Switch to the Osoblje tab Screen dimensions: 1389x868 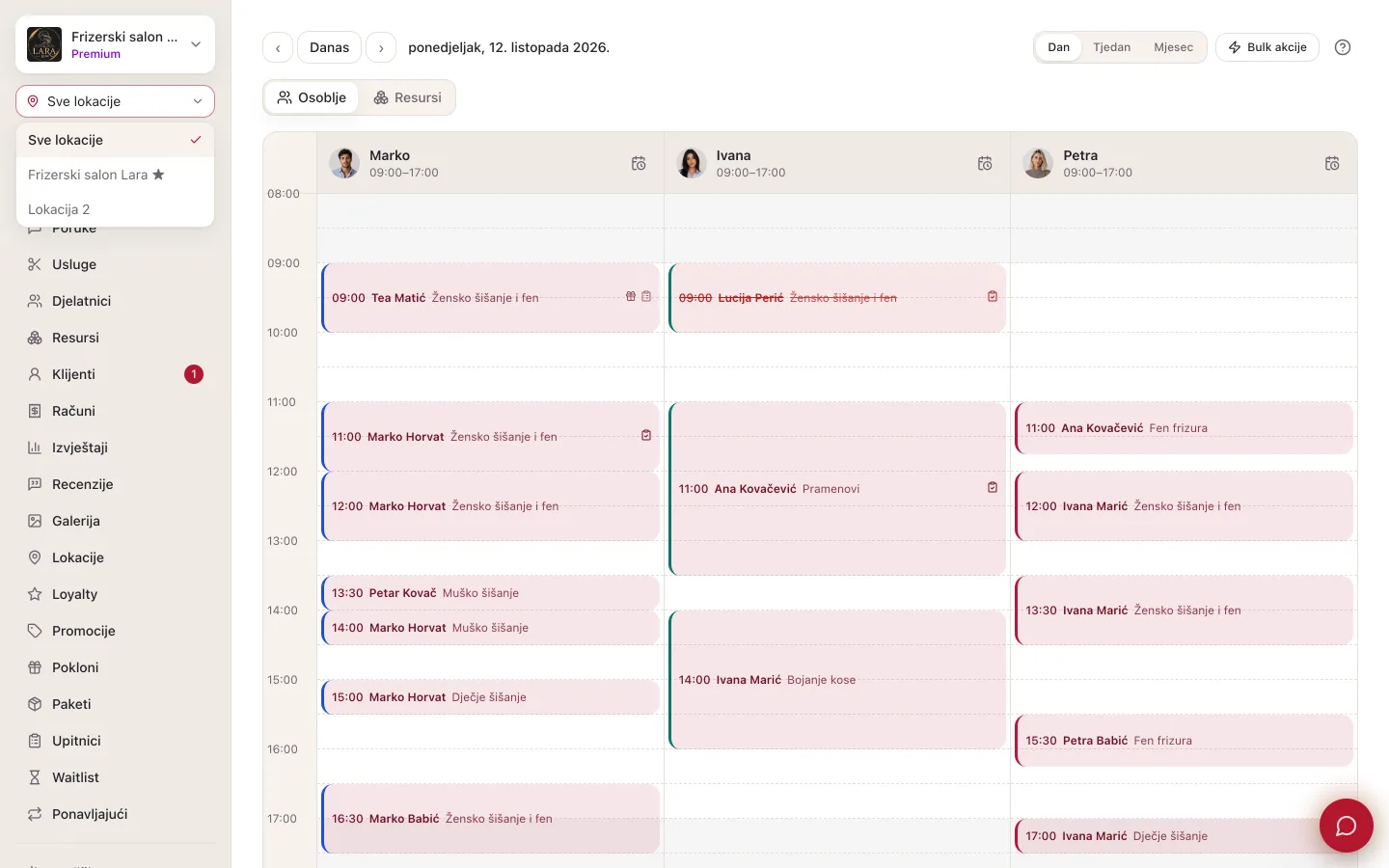tap(312, 97)
